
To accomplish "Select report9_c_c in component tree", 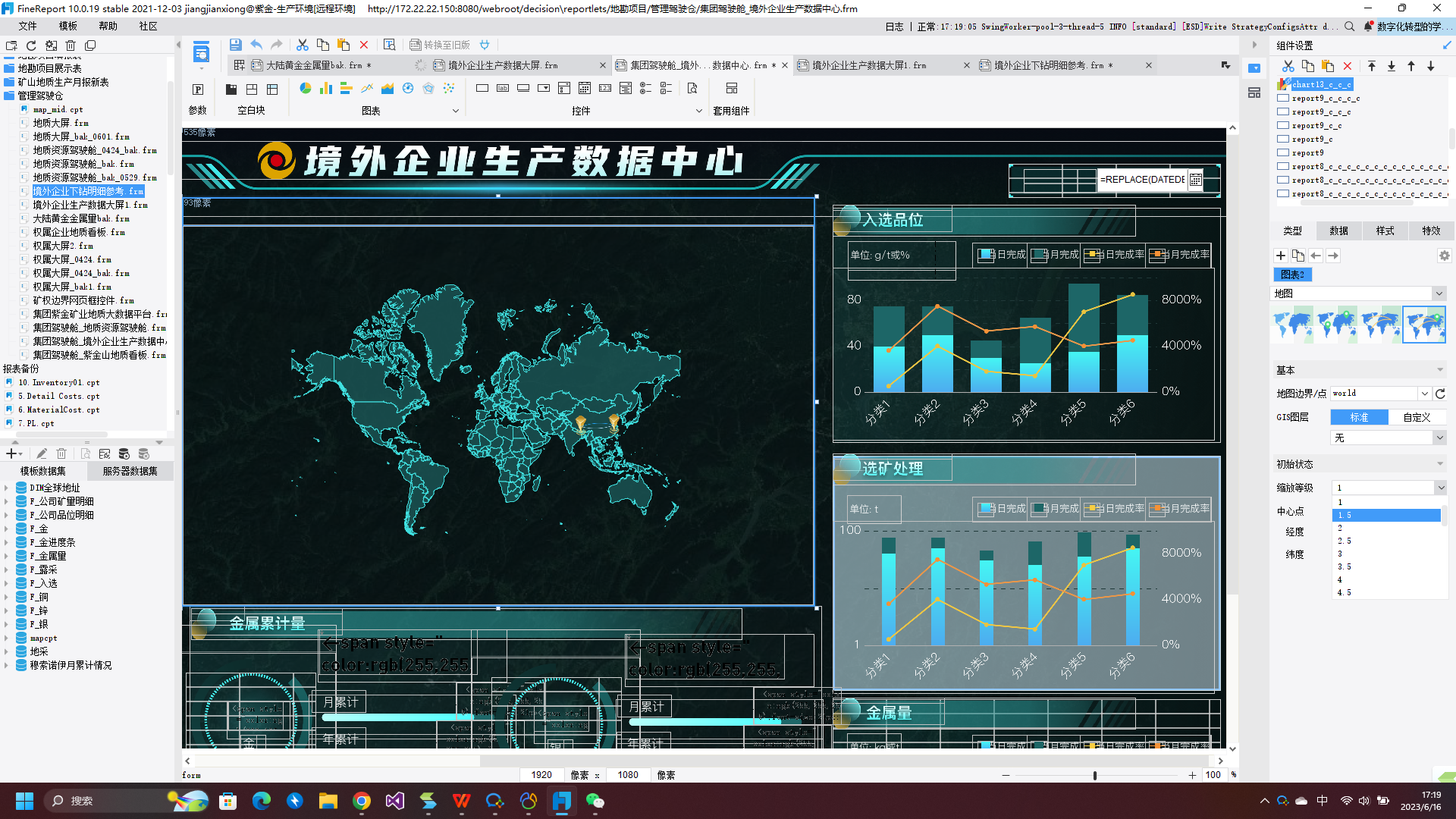I will (1316, 125).
